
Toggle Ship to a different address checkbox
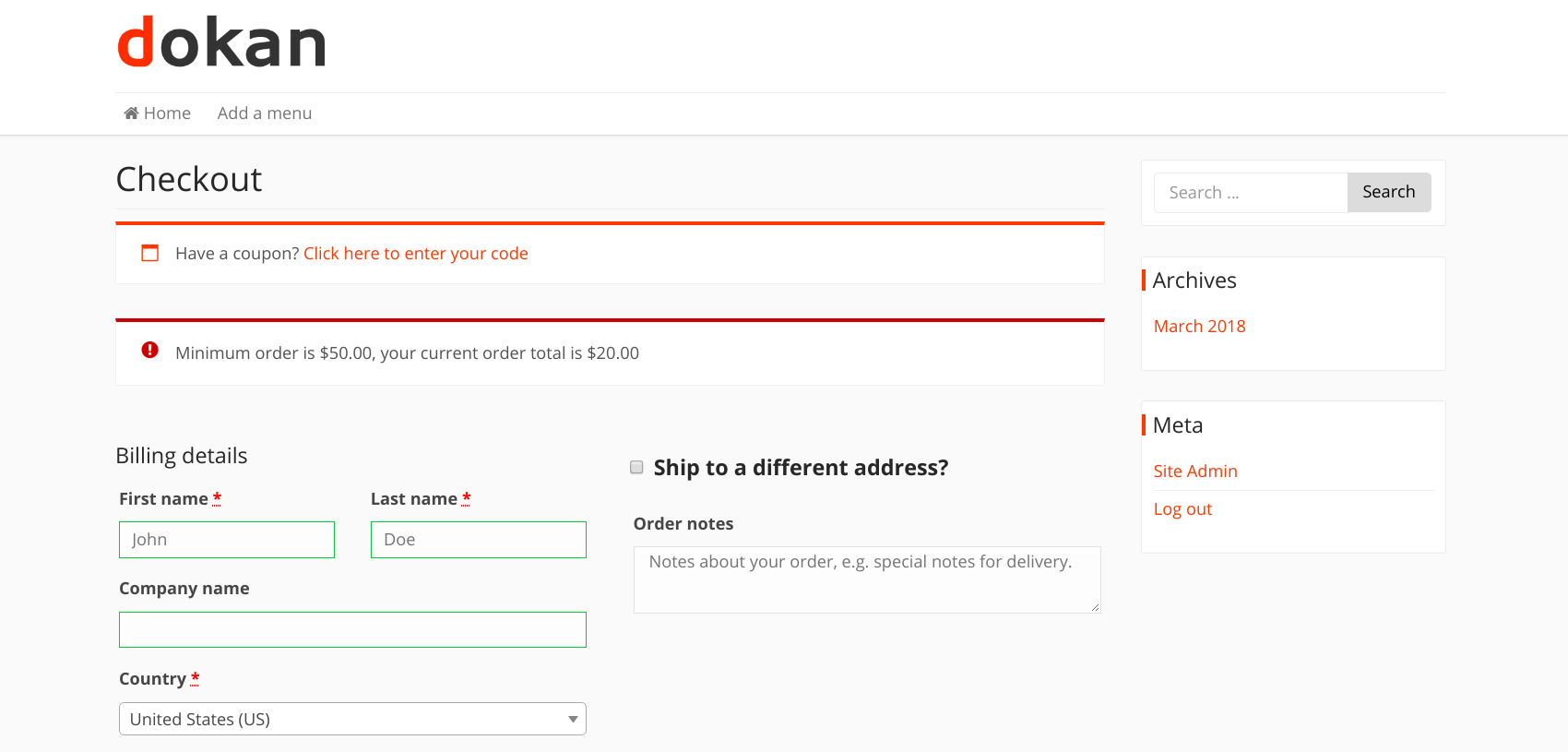click(x=636, y=467)
